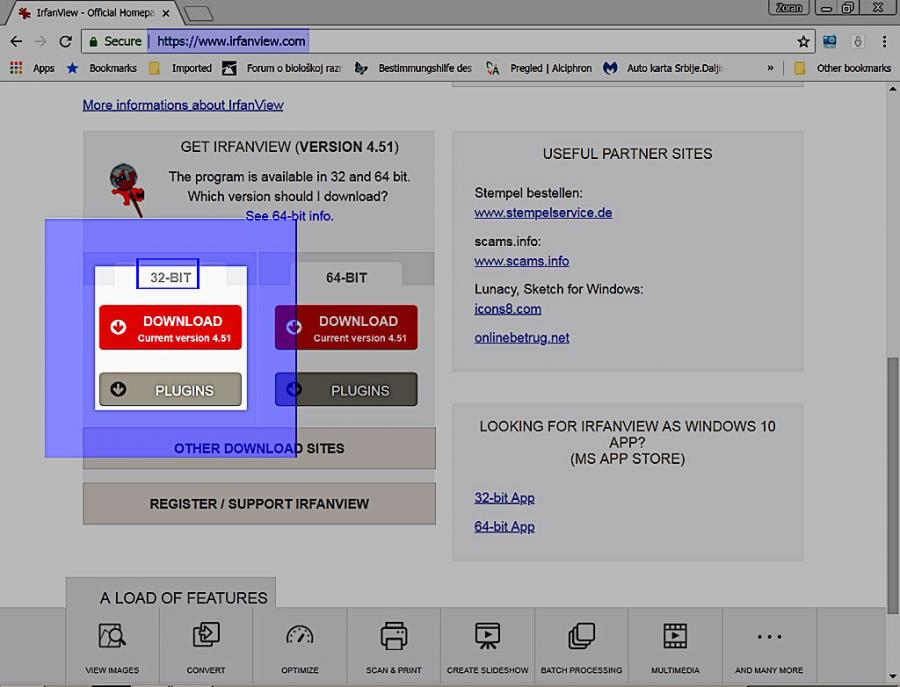Open the Pregled | Alciphron bookmark
Viewport: 900px width, 687px height.
(x=539, y=68)
